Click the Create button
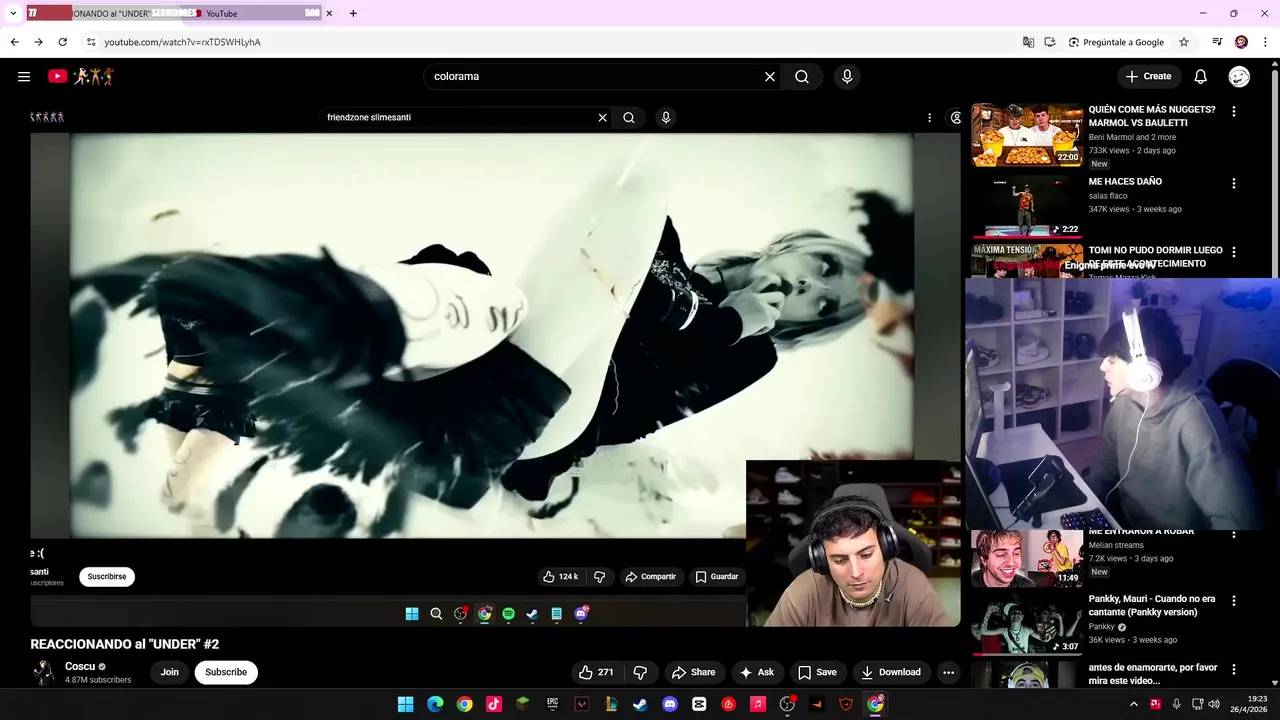 click(x=1149, y=76)
